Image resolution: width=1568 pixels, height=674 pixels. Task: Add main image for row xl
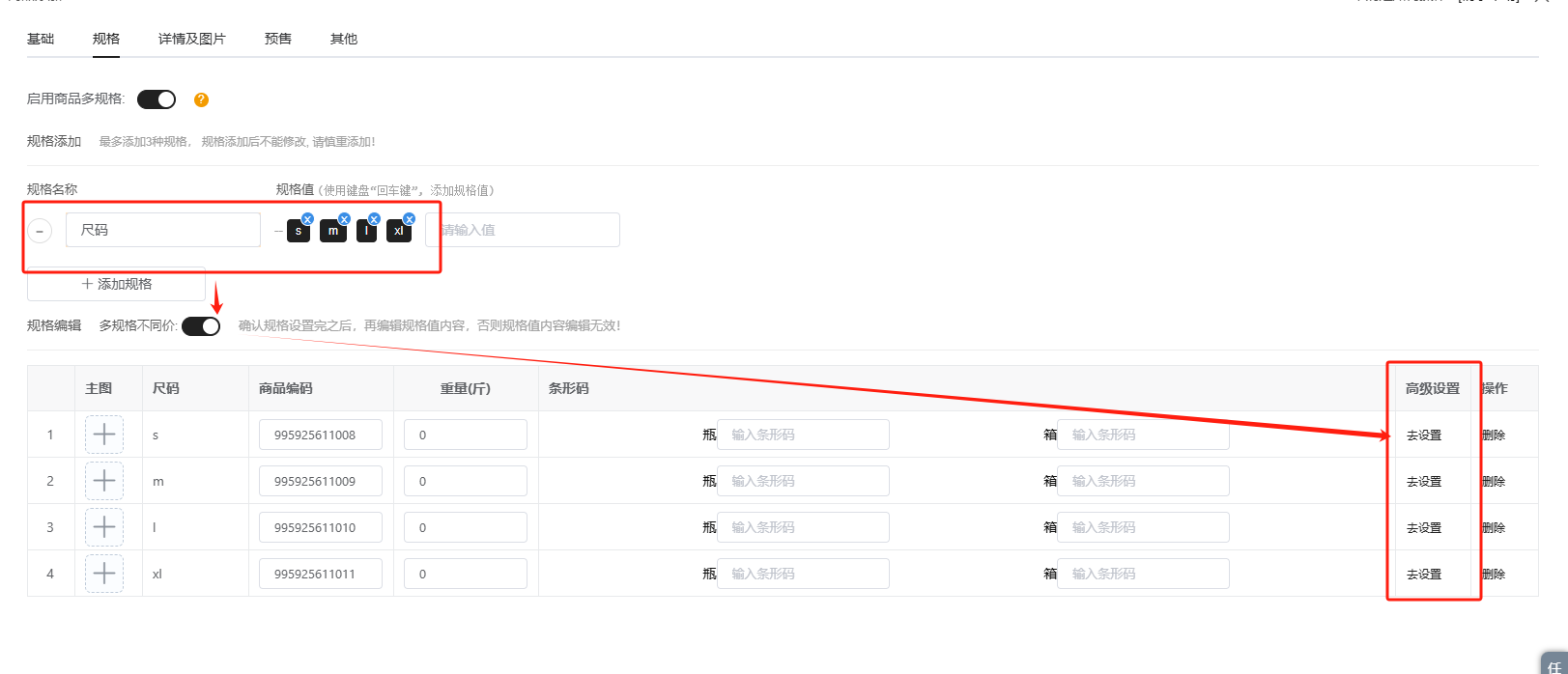click(104, 574)
